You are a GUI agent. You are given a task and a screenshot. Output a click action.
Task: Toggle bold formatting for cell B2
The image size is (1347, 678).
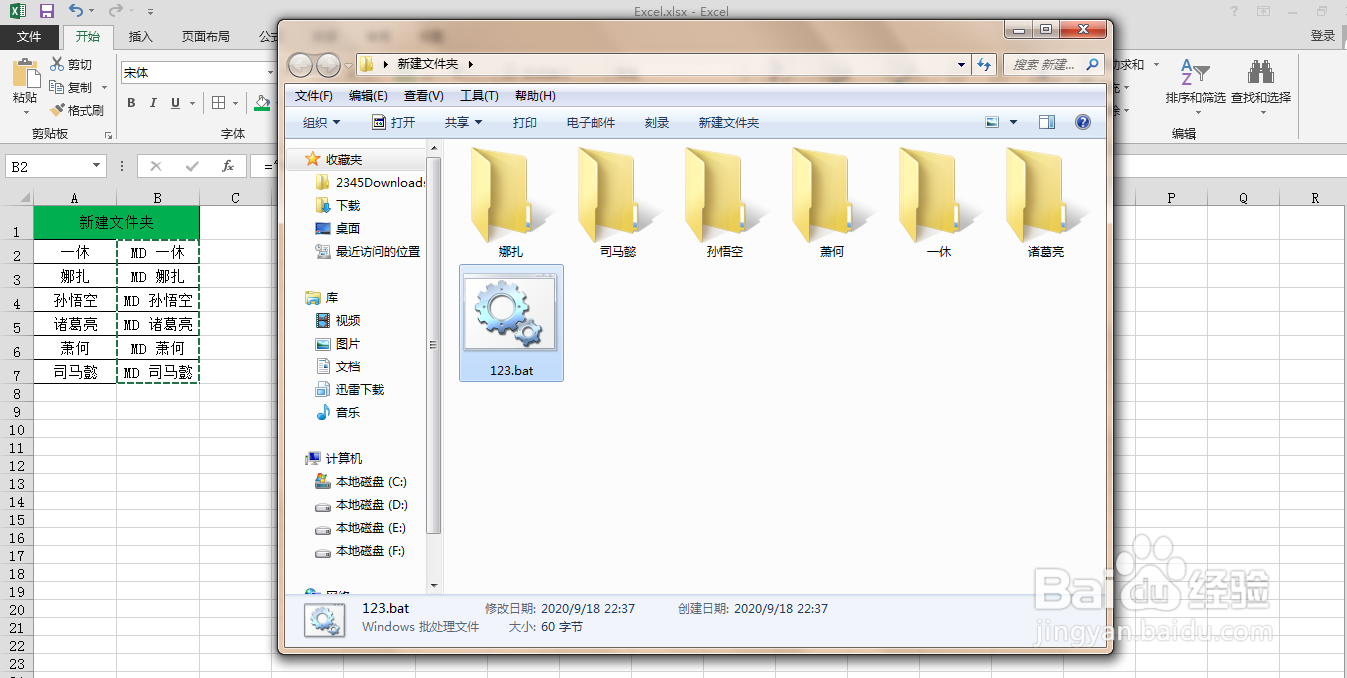(x=130, y=103)
